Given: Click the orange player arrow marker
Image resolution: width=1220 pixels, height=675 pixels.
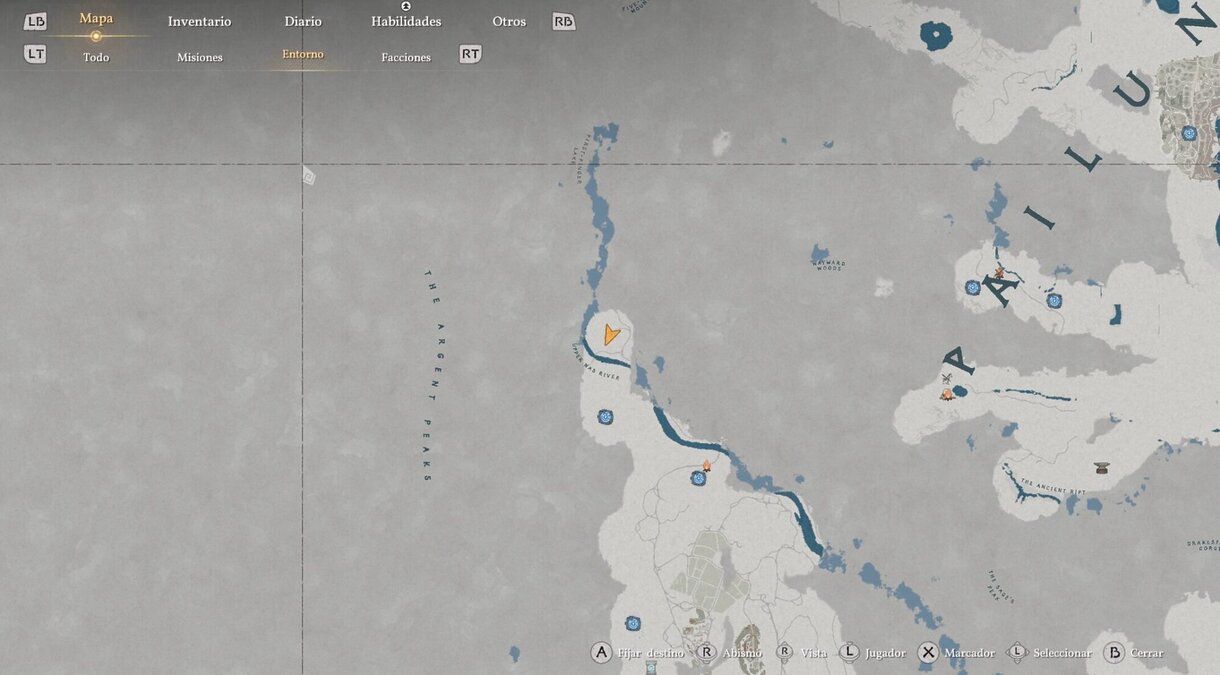Looking at the screenshot, I should coord(611,335).
